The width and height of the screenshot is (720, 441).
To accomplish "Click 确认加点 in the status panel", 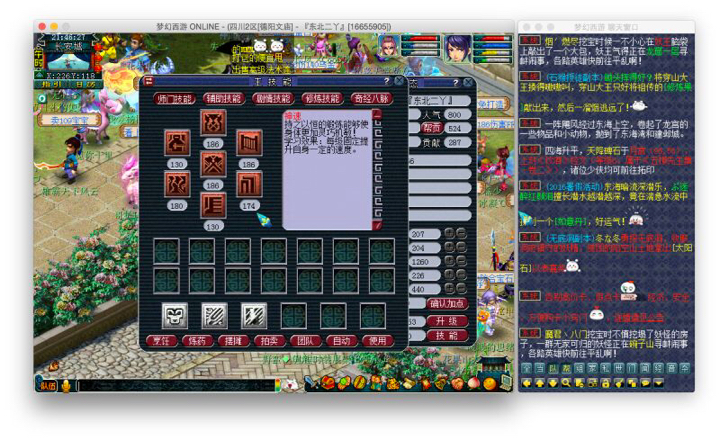I will pos(447,304).
